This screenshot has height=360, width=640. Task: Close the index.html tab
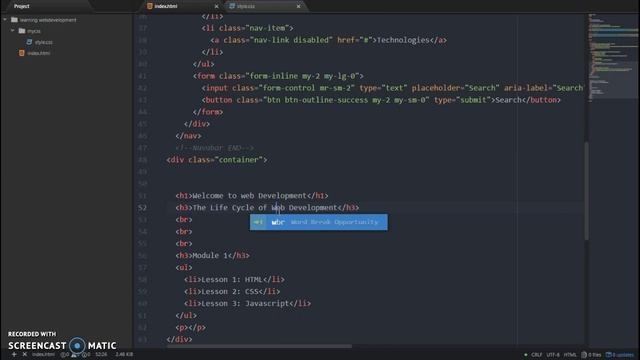point(216,7)
